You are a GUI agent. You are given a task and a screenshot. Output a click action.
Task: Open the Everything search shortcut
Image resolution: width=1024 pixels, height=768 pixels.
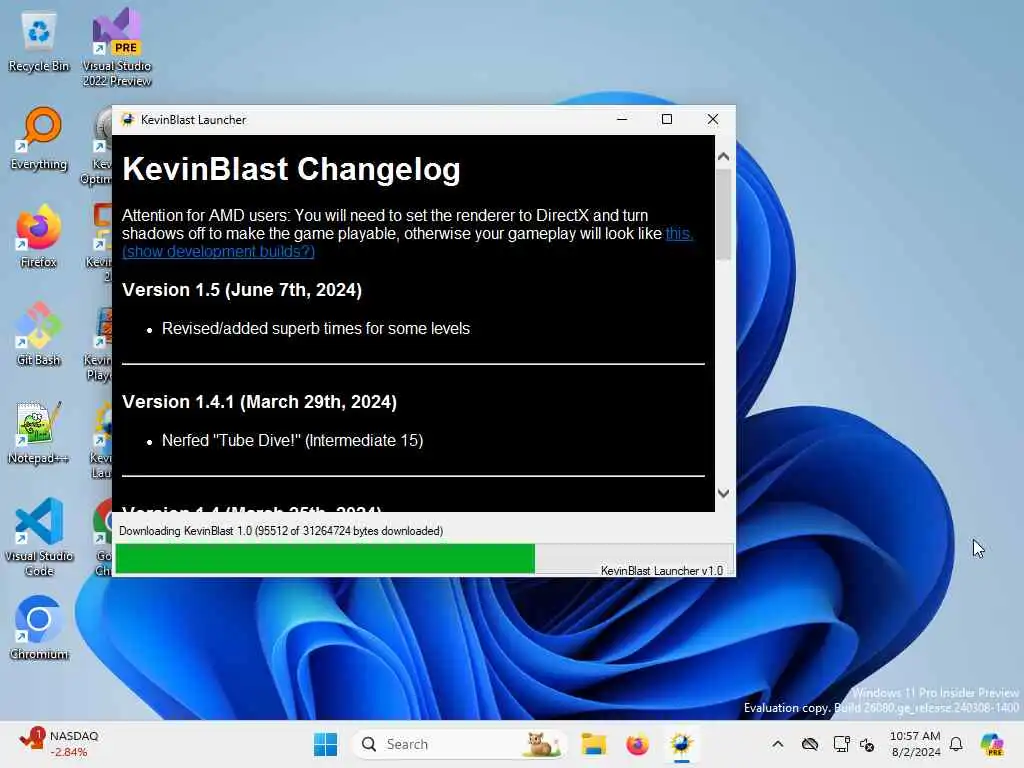click(39, 139)
